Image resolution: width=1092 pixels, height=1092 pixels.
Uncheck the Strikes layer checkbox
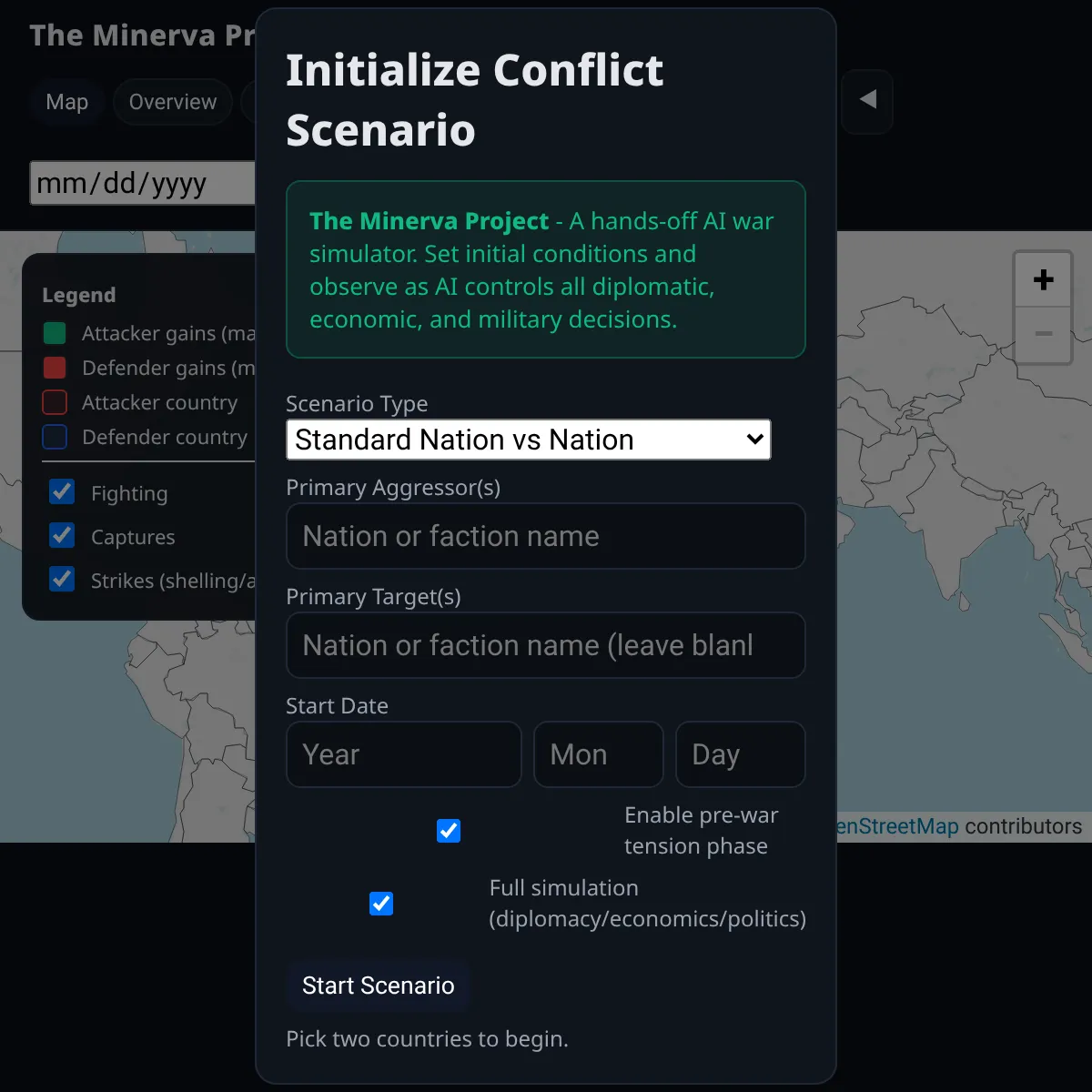(x=62, y=579)
